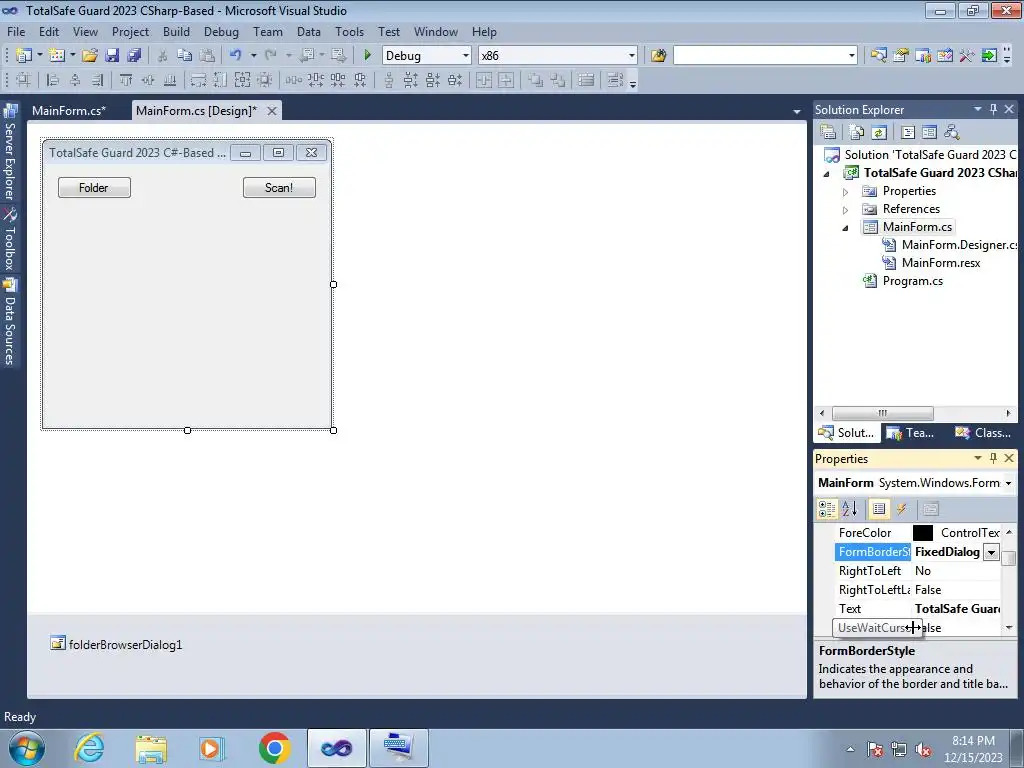Switch to the Team Explorer bottom tab

(x=912, y=432)
